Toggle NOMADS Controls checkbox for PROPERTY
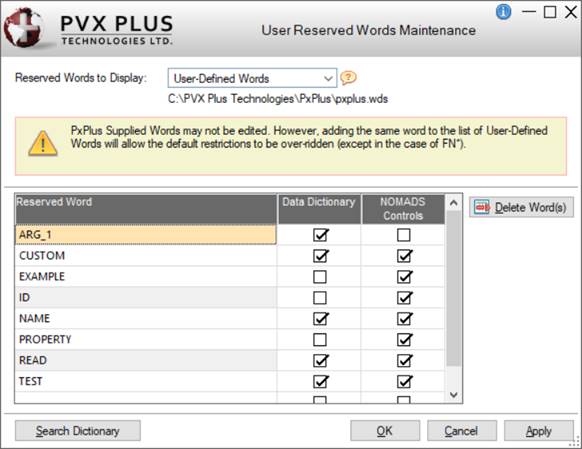Image resolution: width=582 pixels, height=449 pixels. (x=404, y=340)
